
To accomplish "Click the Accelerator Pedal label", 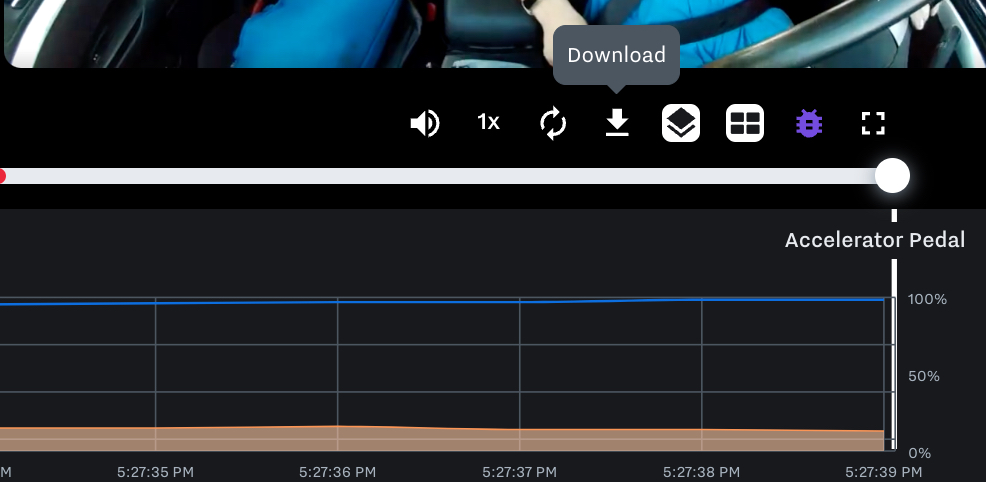I will (875, 240).
